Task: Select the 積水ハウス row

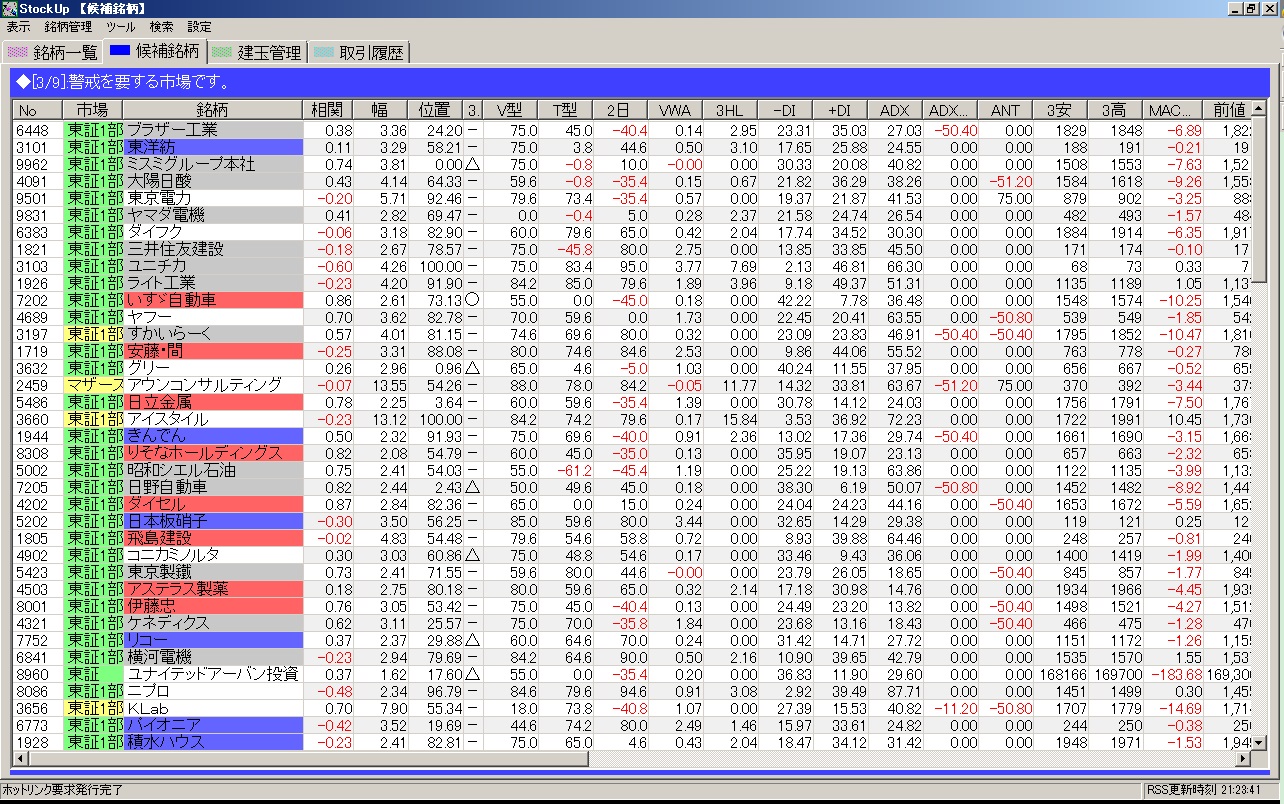Action: [x=632, y=742]
